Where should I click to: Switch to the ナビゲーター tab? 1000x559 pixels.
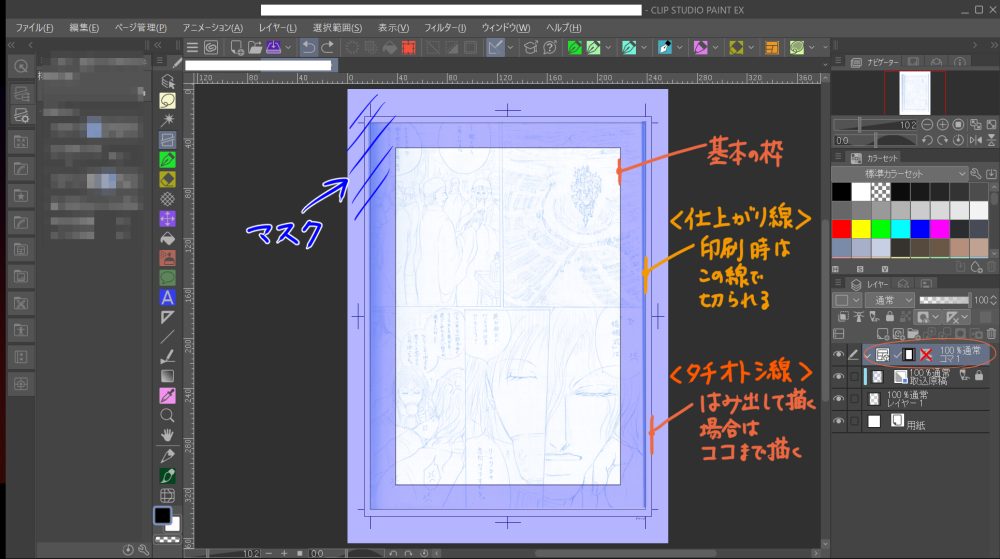(x=876, y=62)
